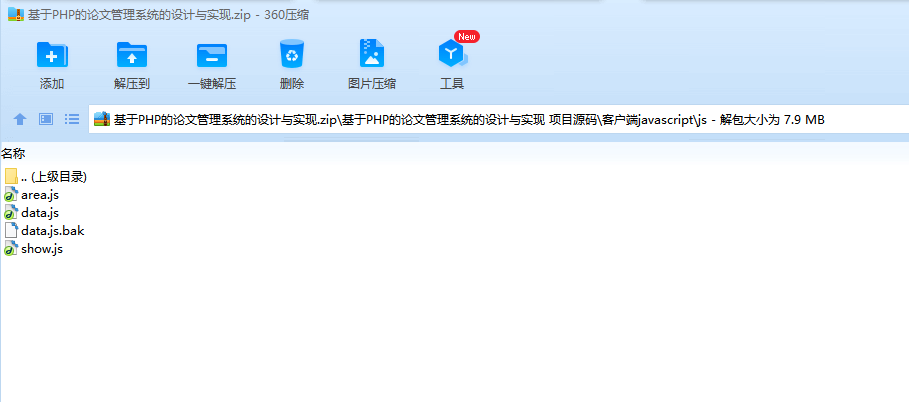The width and height of the screenshot is (909, 402).
Task: Click the 360压缩 title bar app icon
Action: tap(16, 15)
